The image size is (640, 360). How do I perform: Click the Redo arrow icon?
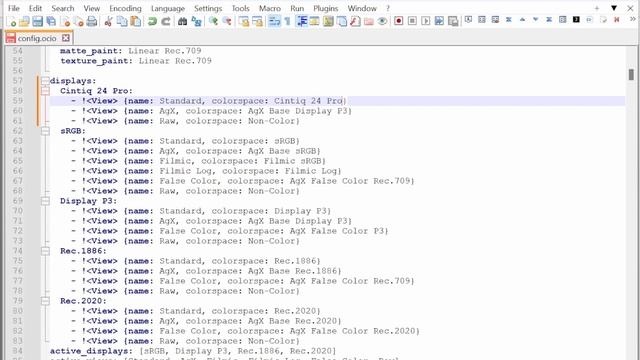click(x=166, y=21)
